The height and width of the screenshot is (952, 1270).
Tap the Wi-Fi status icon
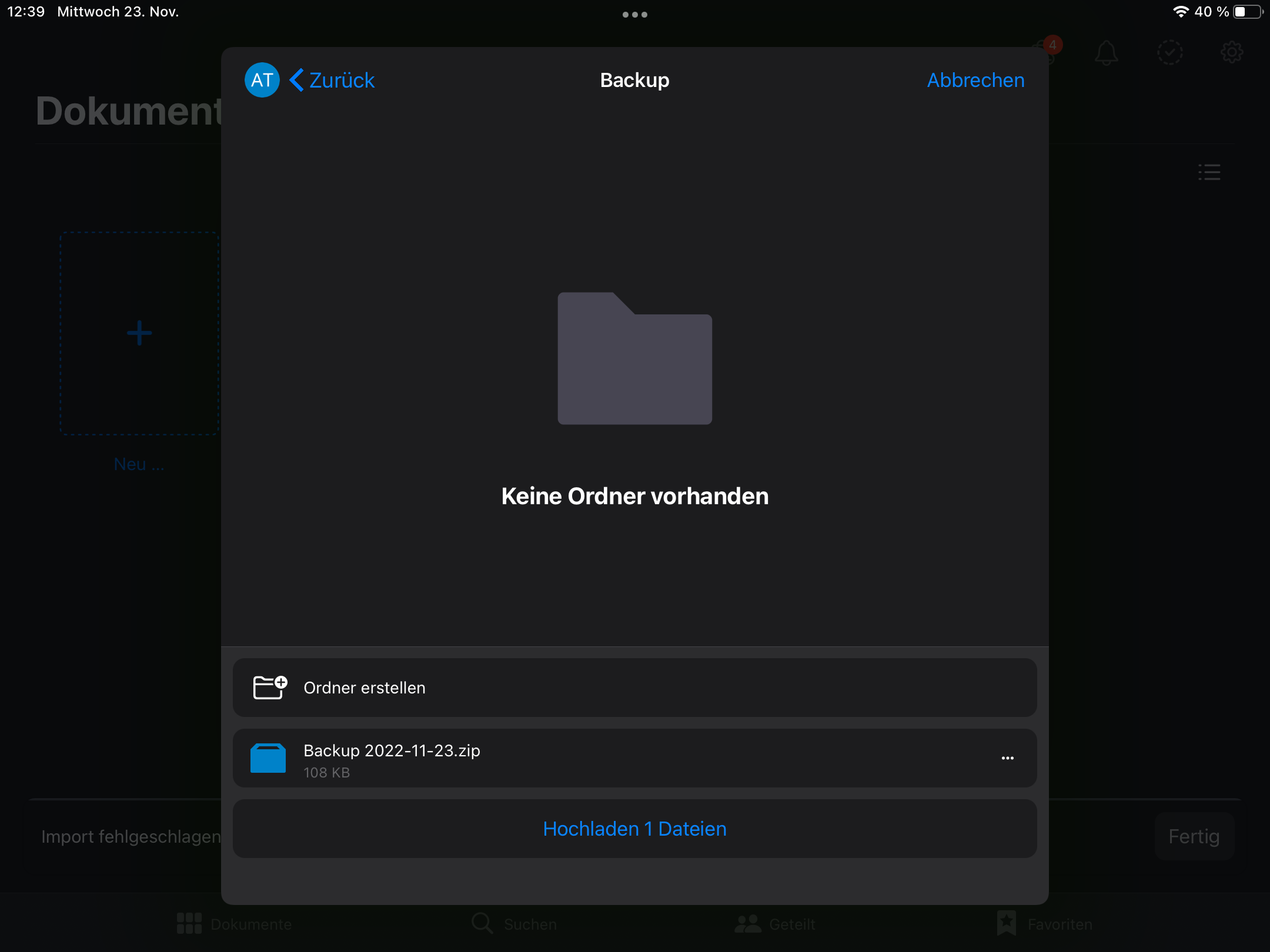point(1180,12)
